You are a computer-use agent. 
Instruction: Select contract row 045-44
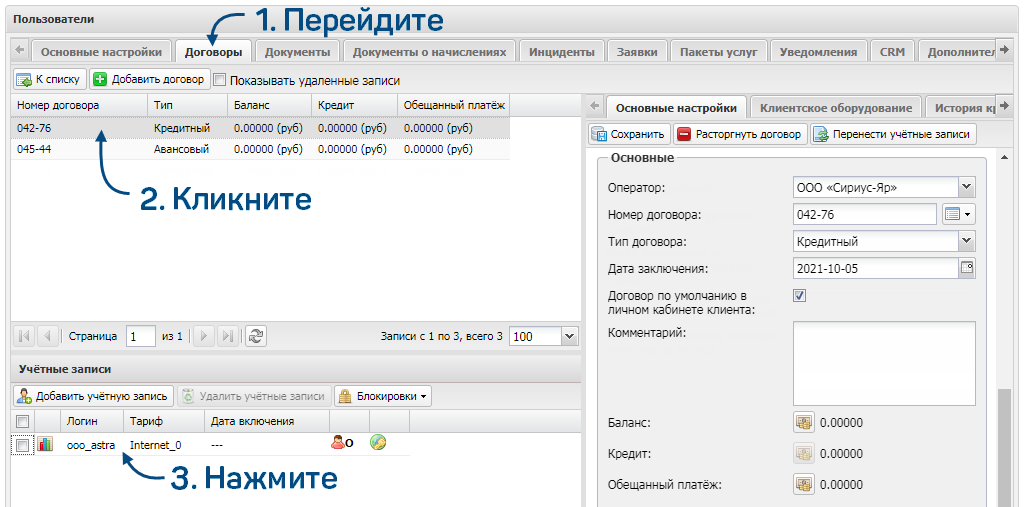coord(260,150)
